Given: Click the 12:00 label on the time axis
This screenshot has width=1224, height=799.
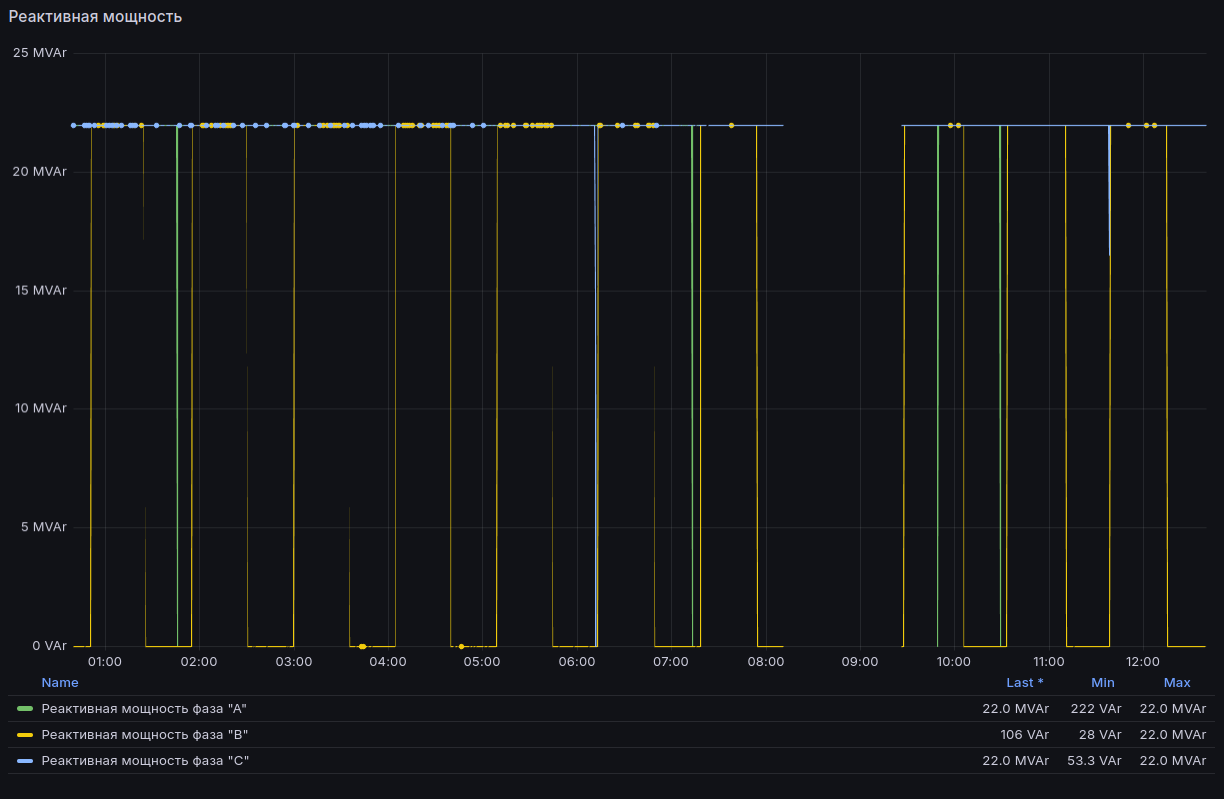Looking at the screenshot, I should coord(1143,662).
